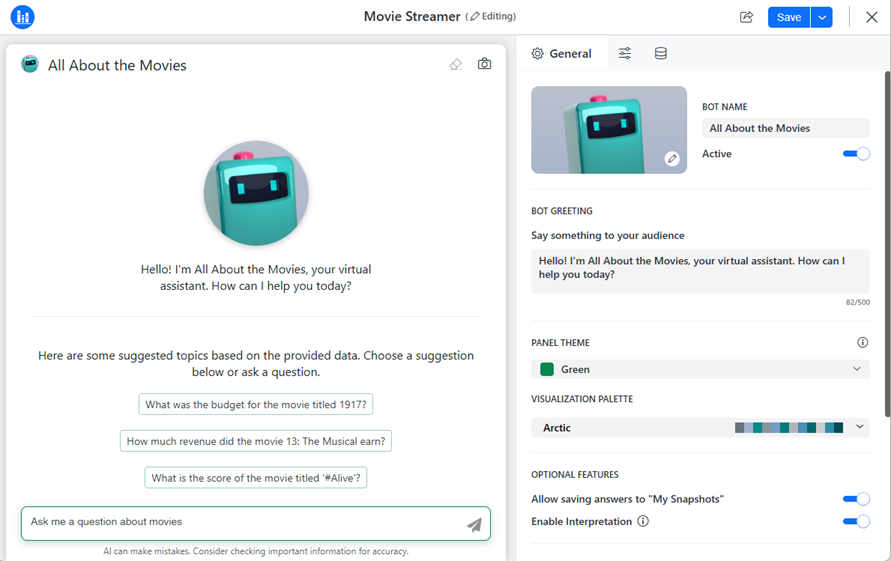Click the Bot Name text field
This screenshot has width=891, height=561.
pyautogui.click(x=785, y=128)
